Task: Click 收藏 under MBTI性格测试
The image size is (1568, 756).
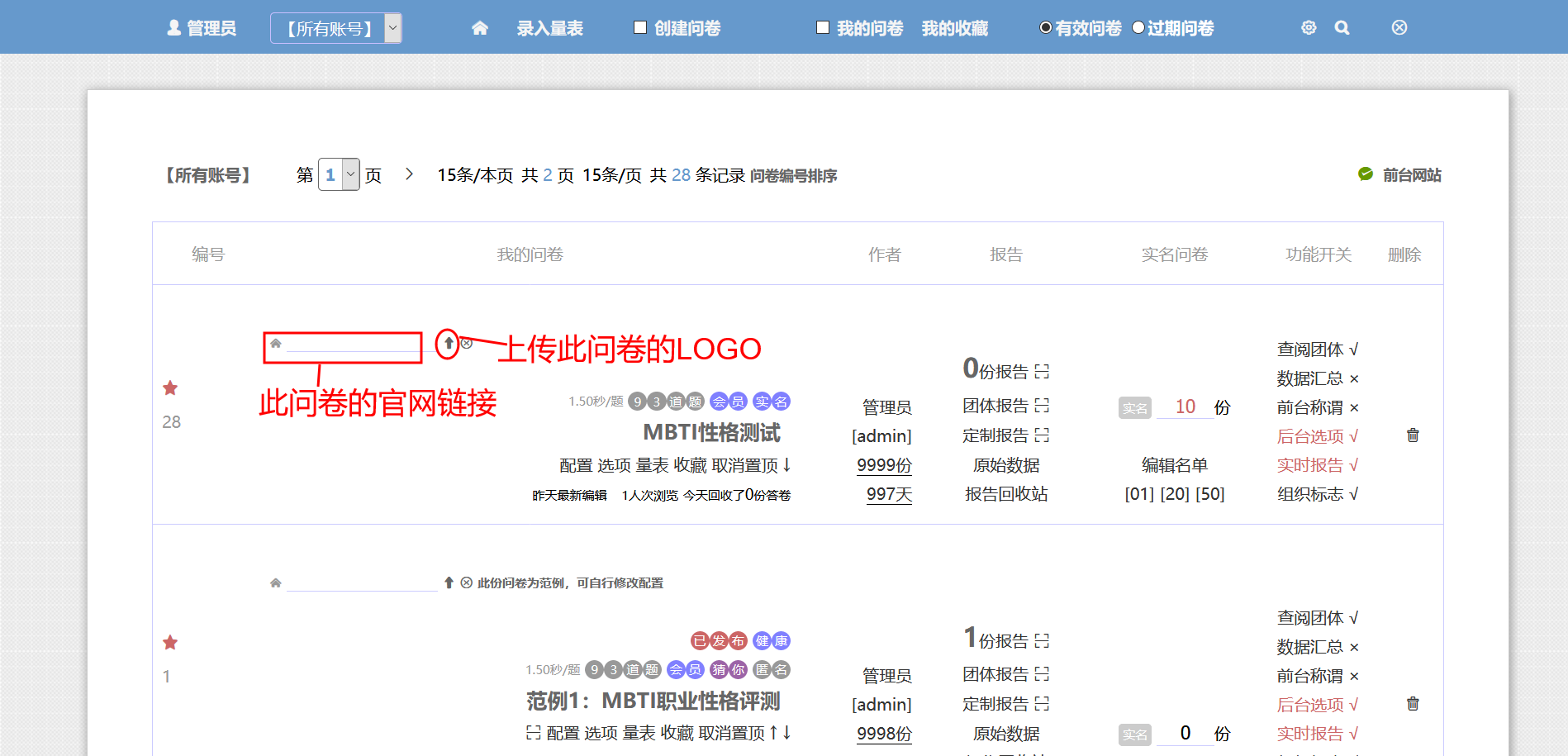Action: point(690,465)
